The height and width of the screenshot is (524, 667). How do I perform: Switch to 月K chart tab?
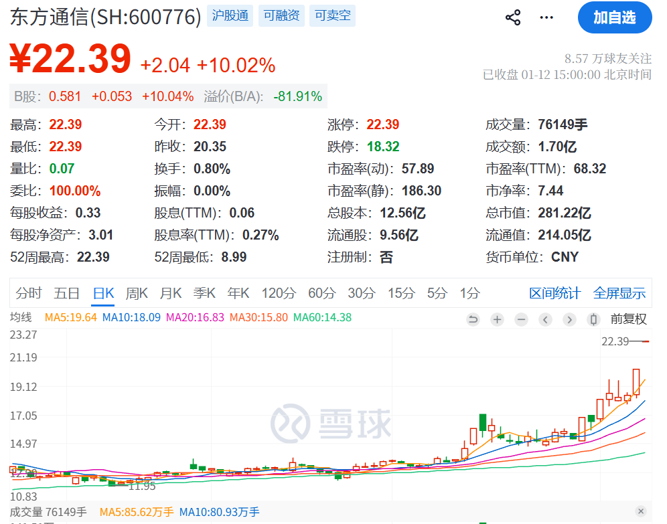(x=171, y=293)
